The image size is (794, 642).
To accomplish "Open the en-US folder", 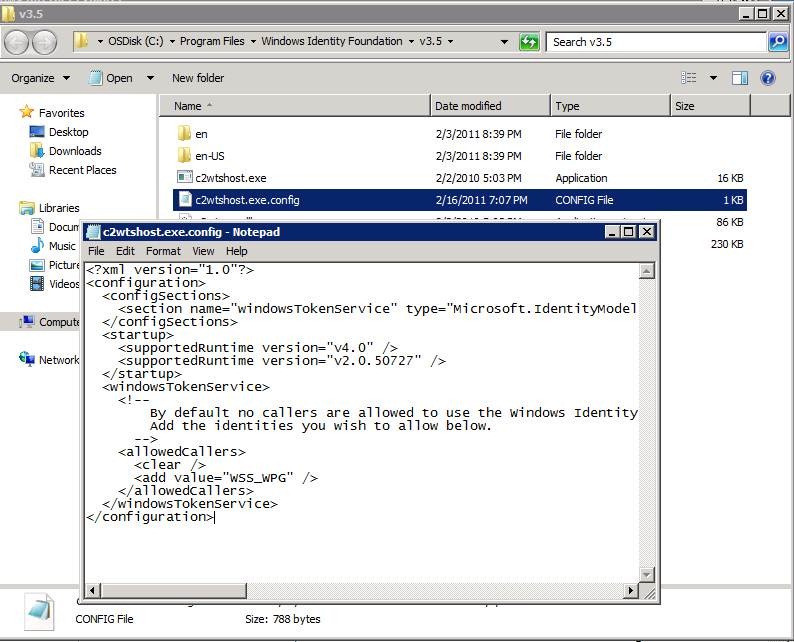I will (x=209, y=156).
